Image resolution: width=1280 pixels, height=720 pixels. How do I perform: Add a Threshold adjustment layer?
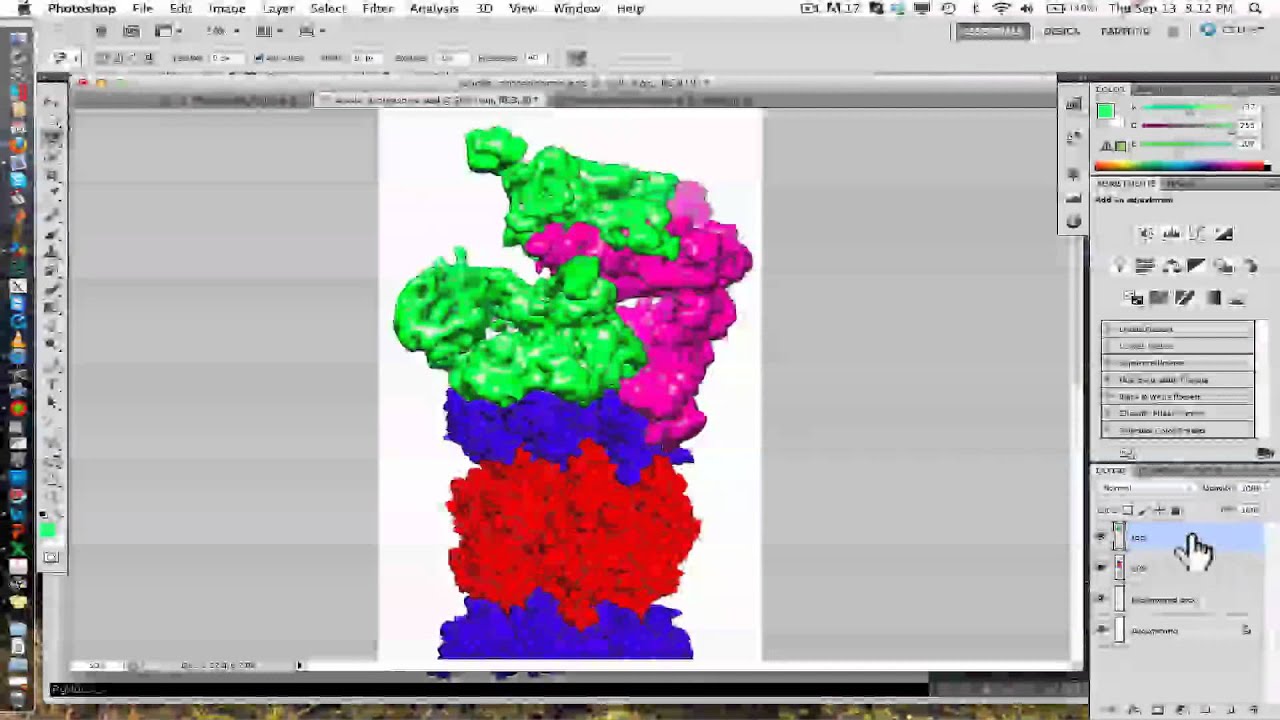click(x=1184, y=298)
